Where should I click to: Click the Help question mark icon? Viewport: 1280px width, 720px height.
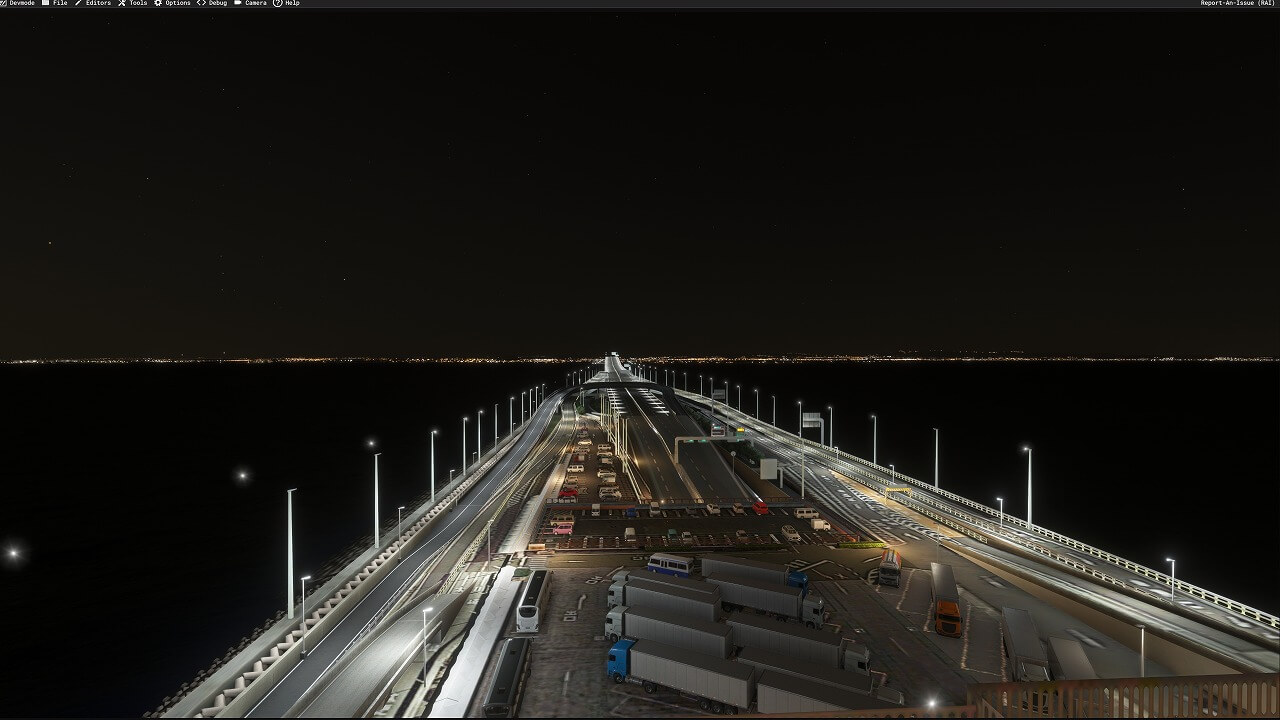(x=278, y=3)
